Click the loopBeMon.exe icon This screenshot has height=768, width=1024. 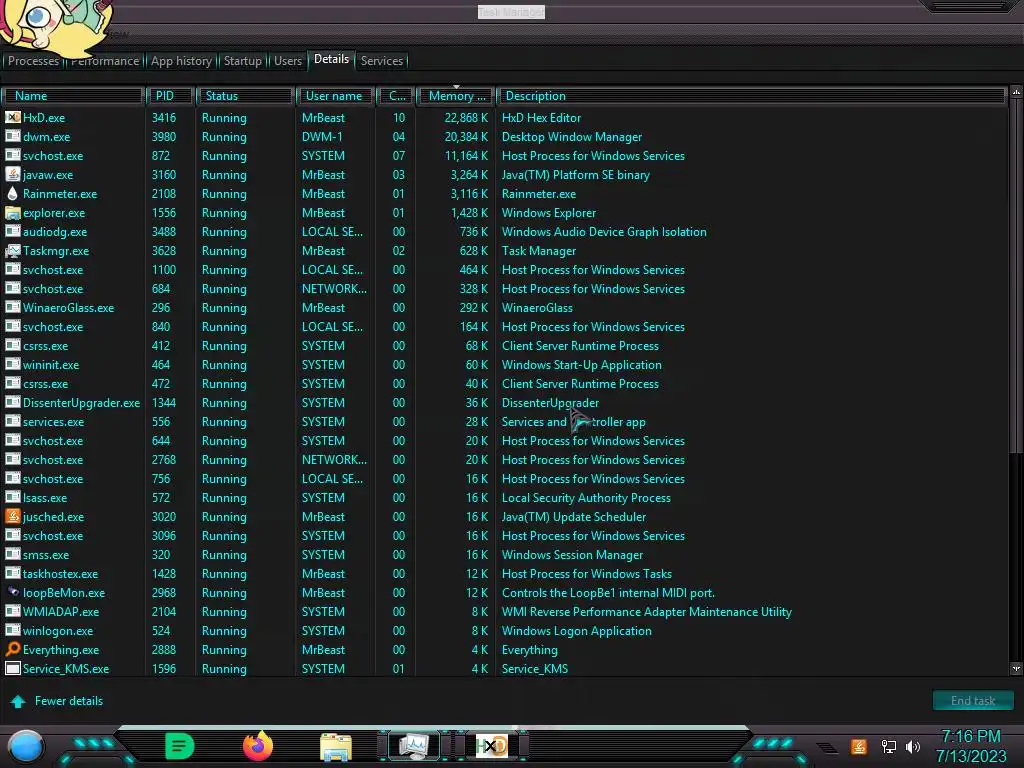(x=12, y=592)
